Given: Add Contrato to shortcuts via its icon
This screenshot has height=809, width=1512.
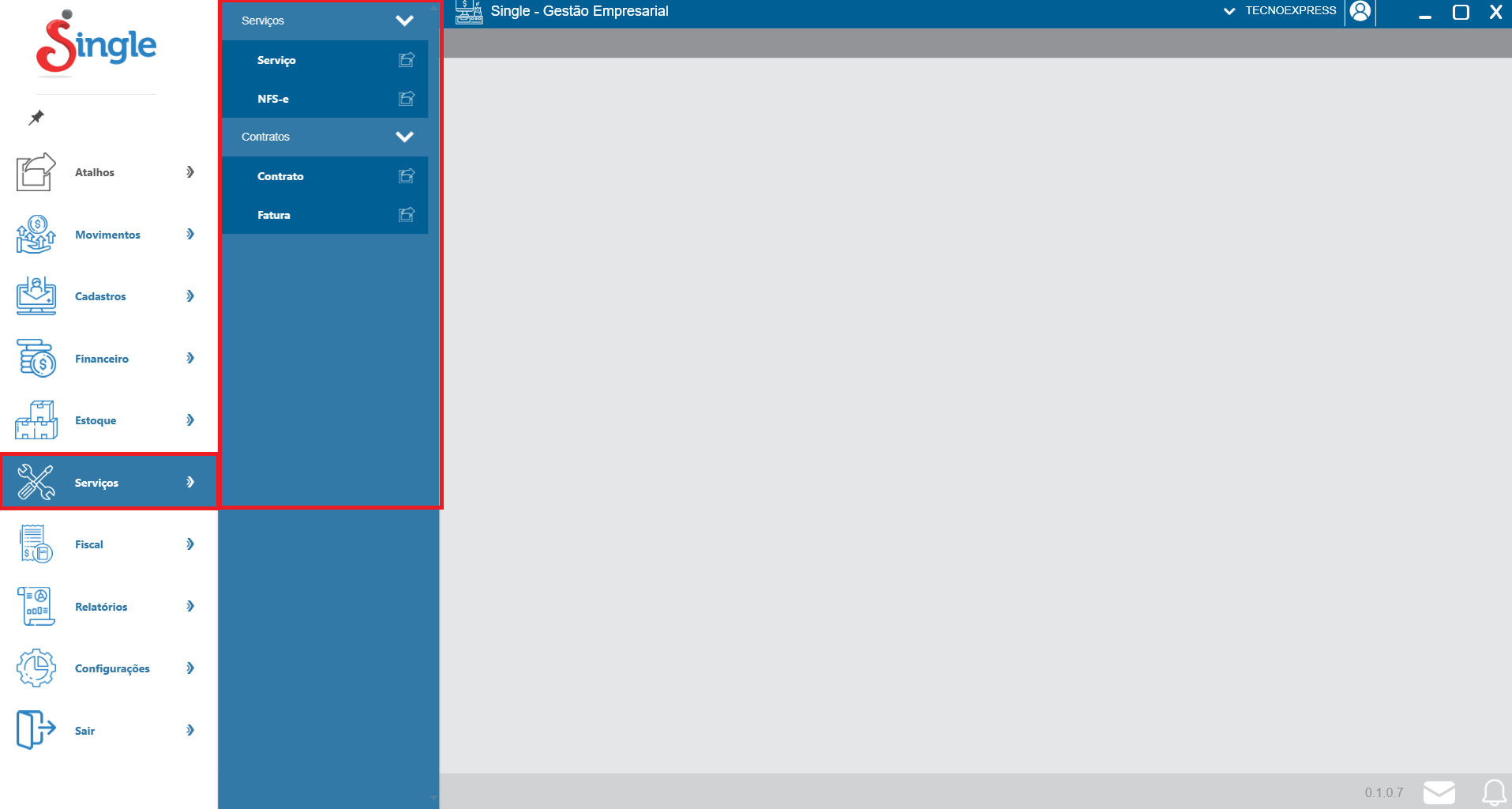Looking at the screenshot, I should pyautogui.click(x=407, y=176).
